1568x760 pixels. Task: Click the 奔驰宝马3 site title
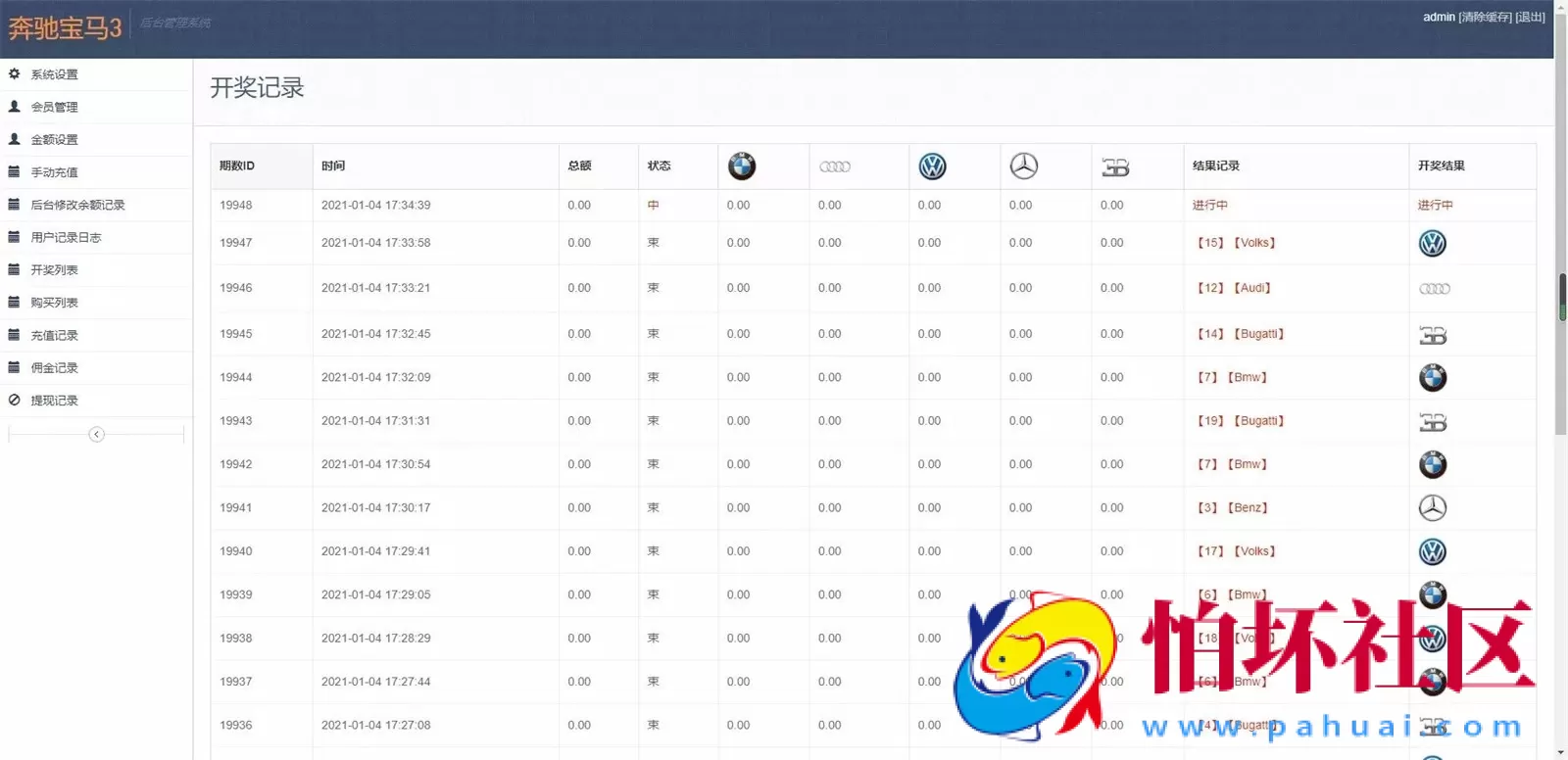click(x=65, y=28)
